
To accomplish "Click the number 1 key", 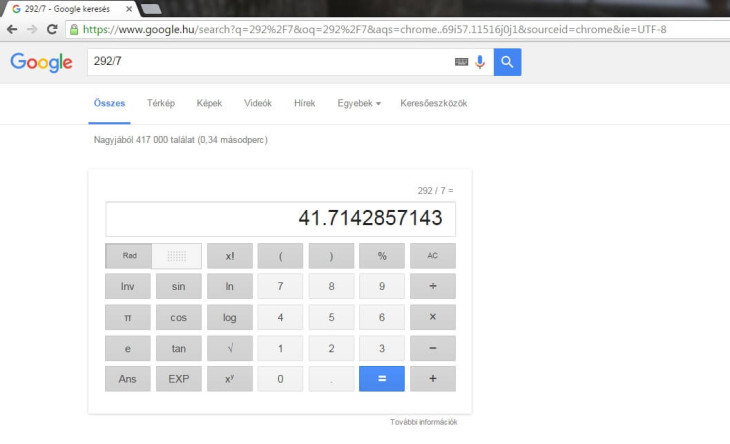I will pyautogui.click(x=280, y=348).
